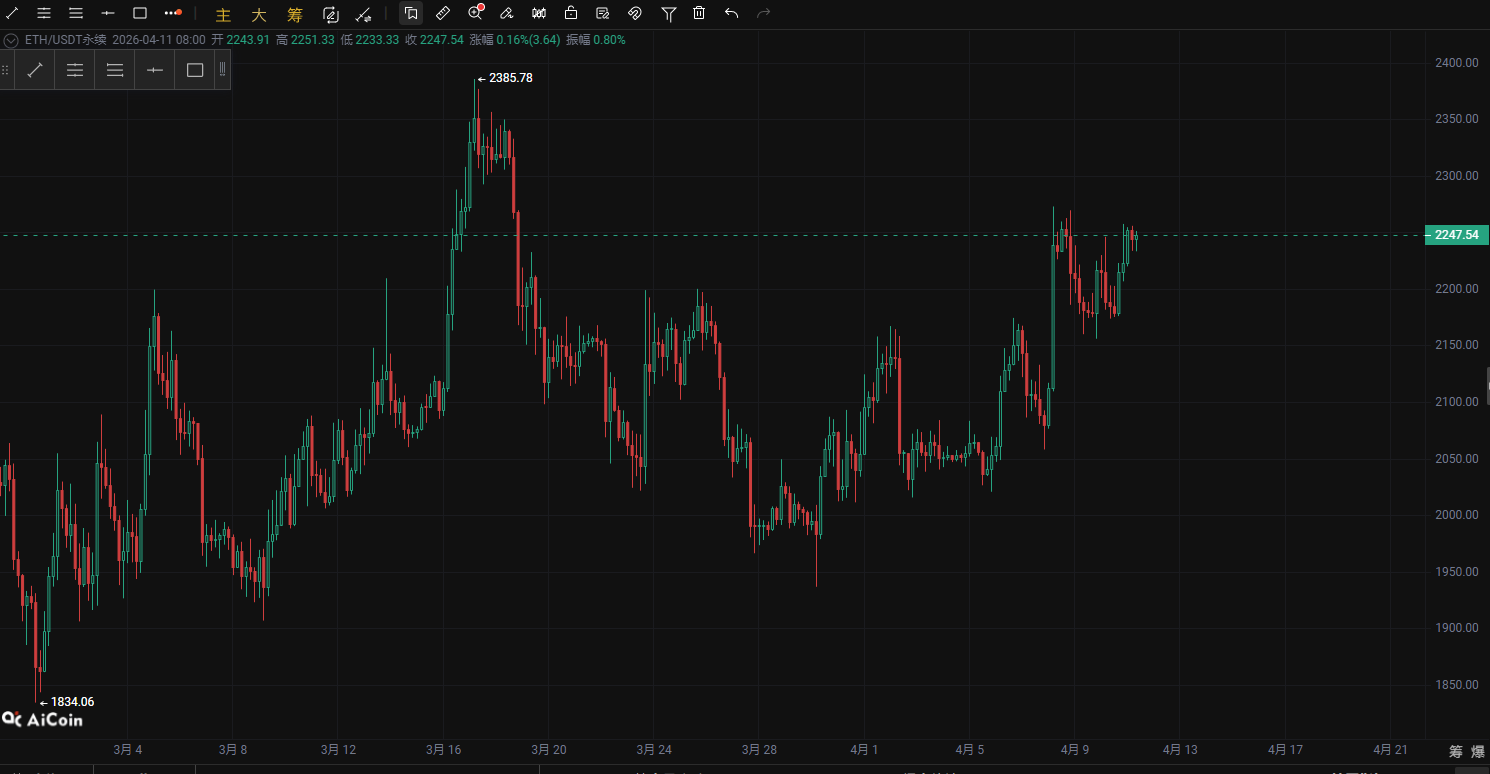Image resolution: width=1490 pixels, height=774 pixels.
Task: Click the 2100.00 price axis label
Action: click(x=1456, y=402)
